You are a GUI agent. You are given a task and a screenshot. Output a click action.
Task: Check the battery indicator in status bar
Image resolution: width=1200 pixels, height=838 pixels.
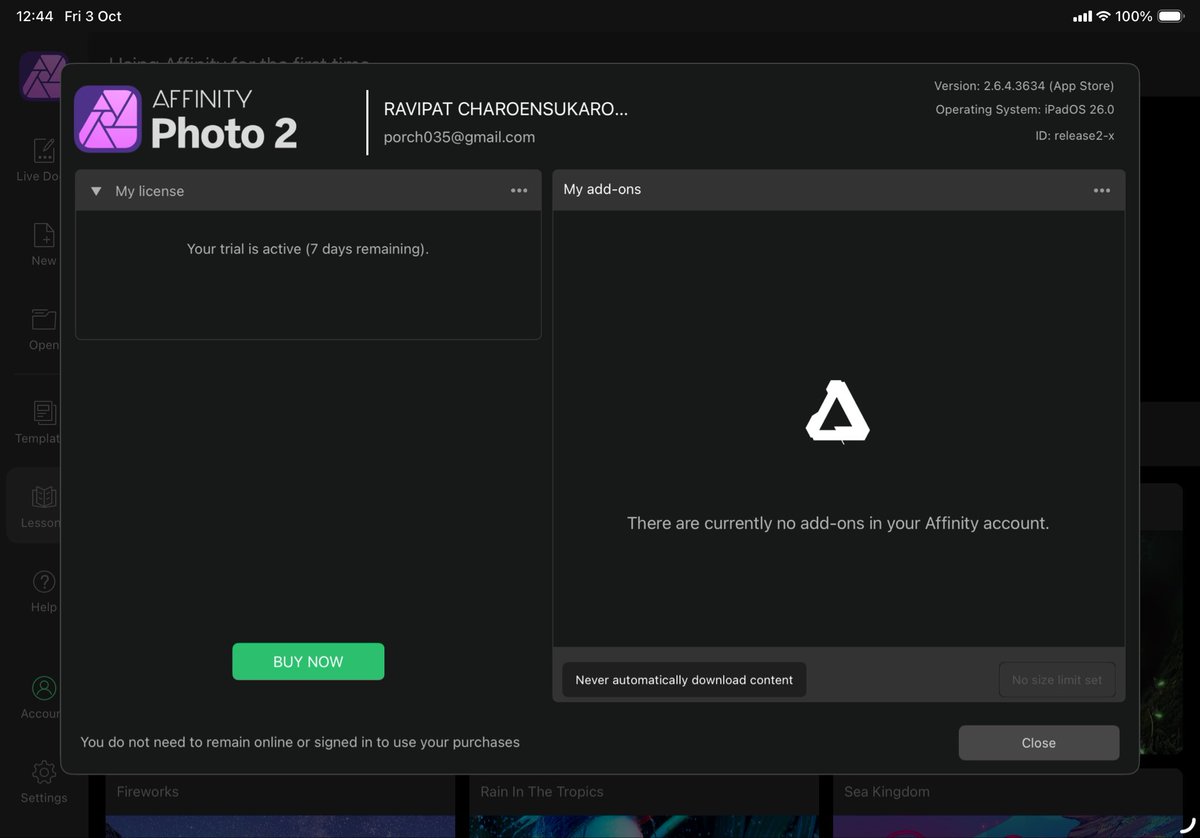coord(1172,16)
